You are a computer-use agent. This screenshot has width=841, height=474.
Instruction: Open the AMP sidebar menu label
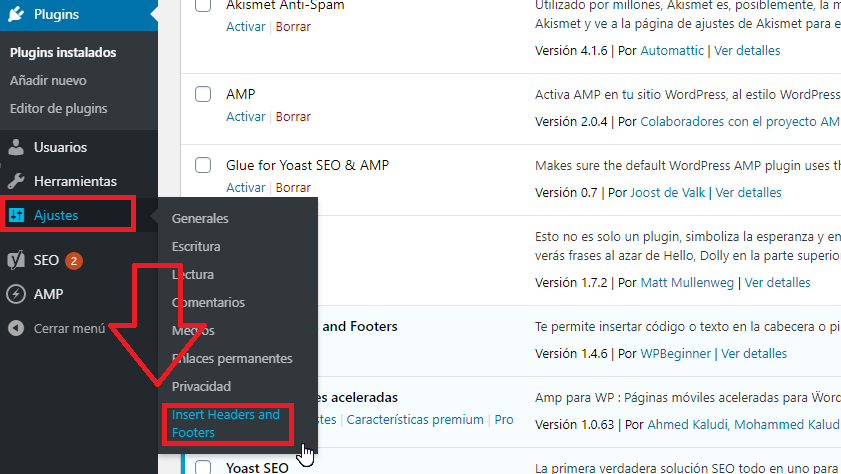48,294
